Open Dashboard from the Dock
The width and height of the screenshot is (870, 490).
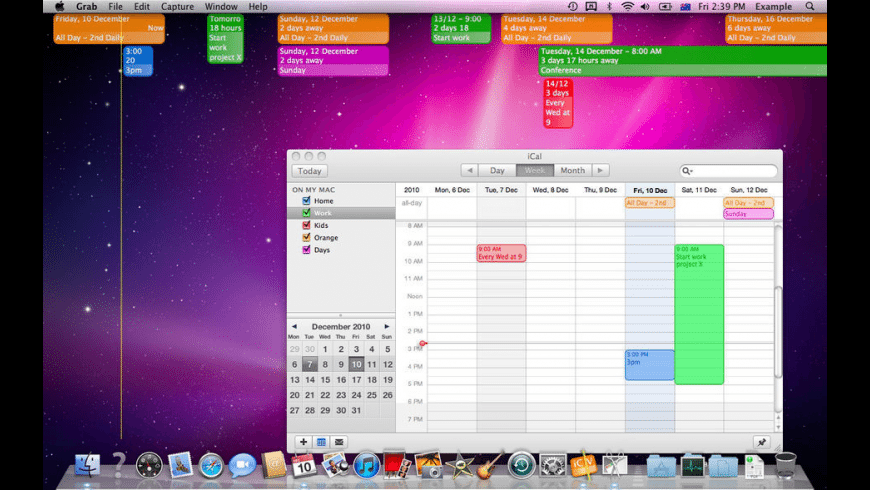click(x=149, y=465)
